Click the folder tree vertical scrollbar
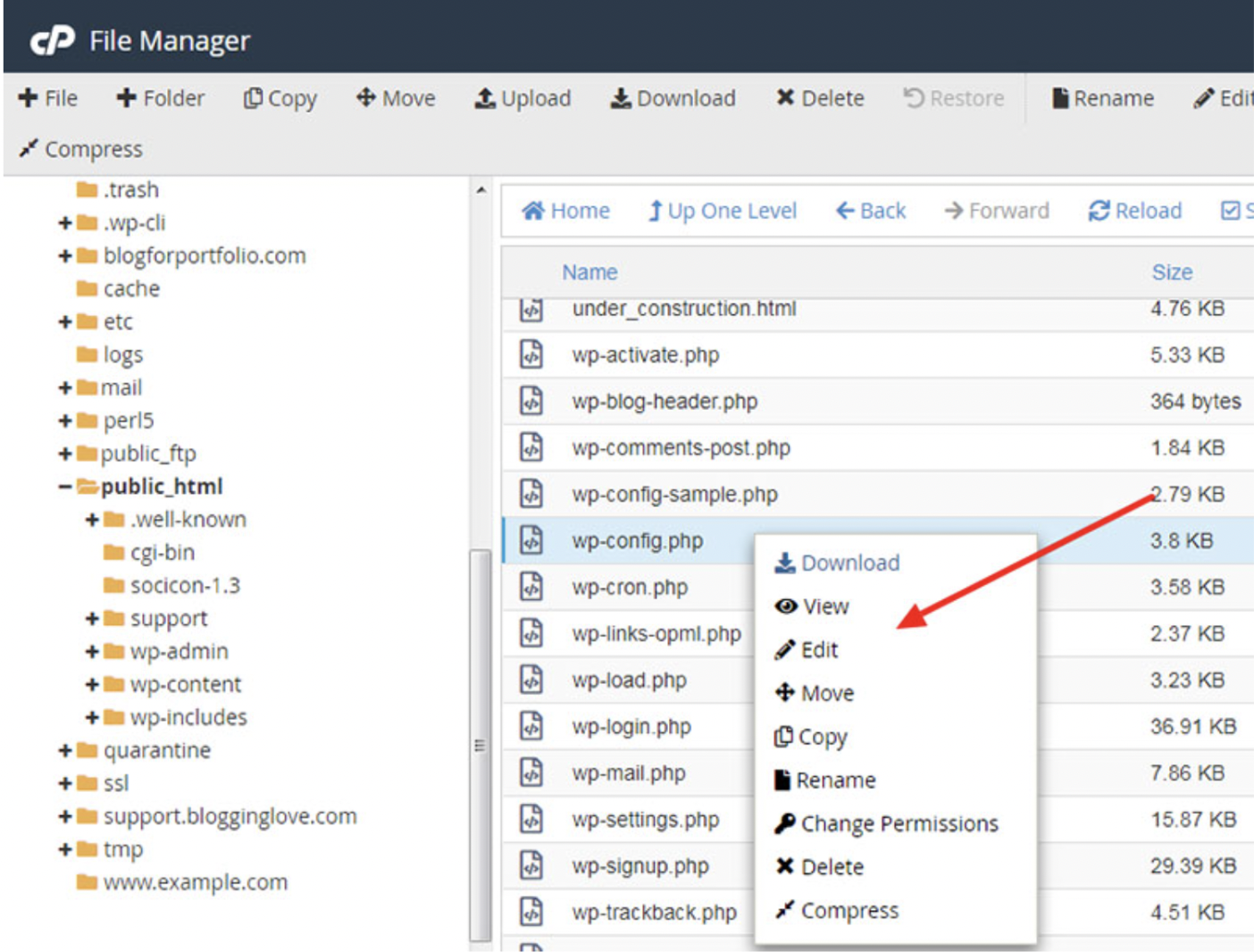The width and height of the screenshot is (1254, 952). (481, 745)
